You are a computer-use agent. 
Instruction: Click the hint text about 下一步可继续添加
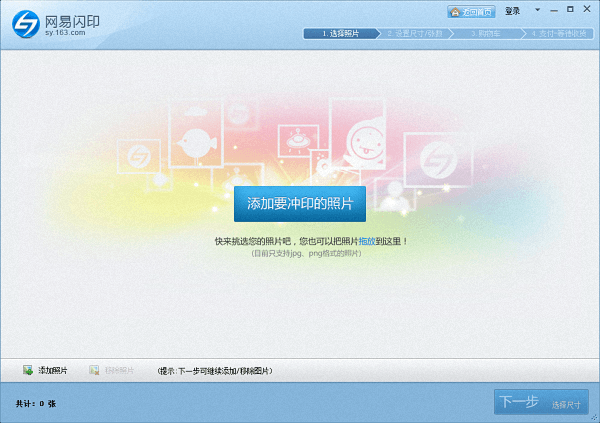click(x=215, y=371)
